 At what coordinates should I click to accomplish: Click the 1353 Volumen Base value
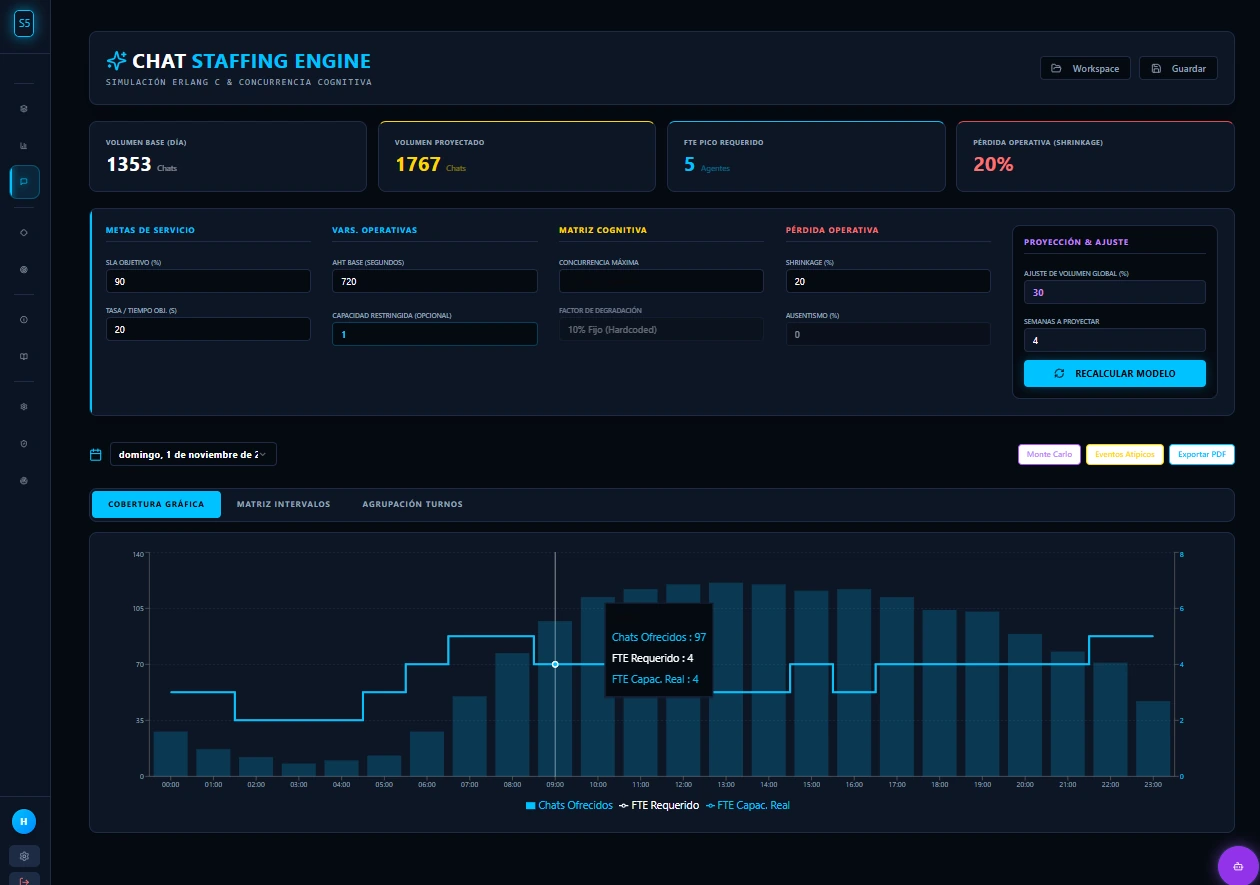click(x=129, y=164)
